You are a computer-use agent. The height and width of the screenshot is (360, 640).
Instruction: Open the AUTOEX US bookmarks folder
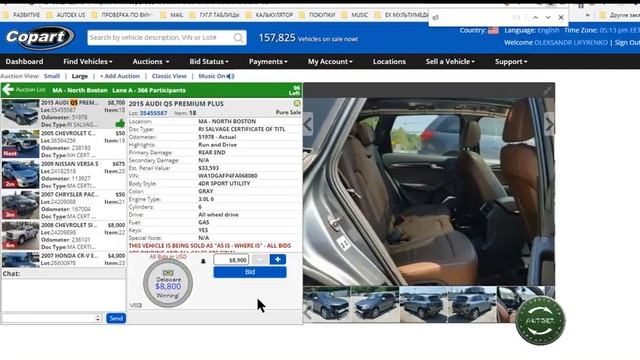point(66,15)
